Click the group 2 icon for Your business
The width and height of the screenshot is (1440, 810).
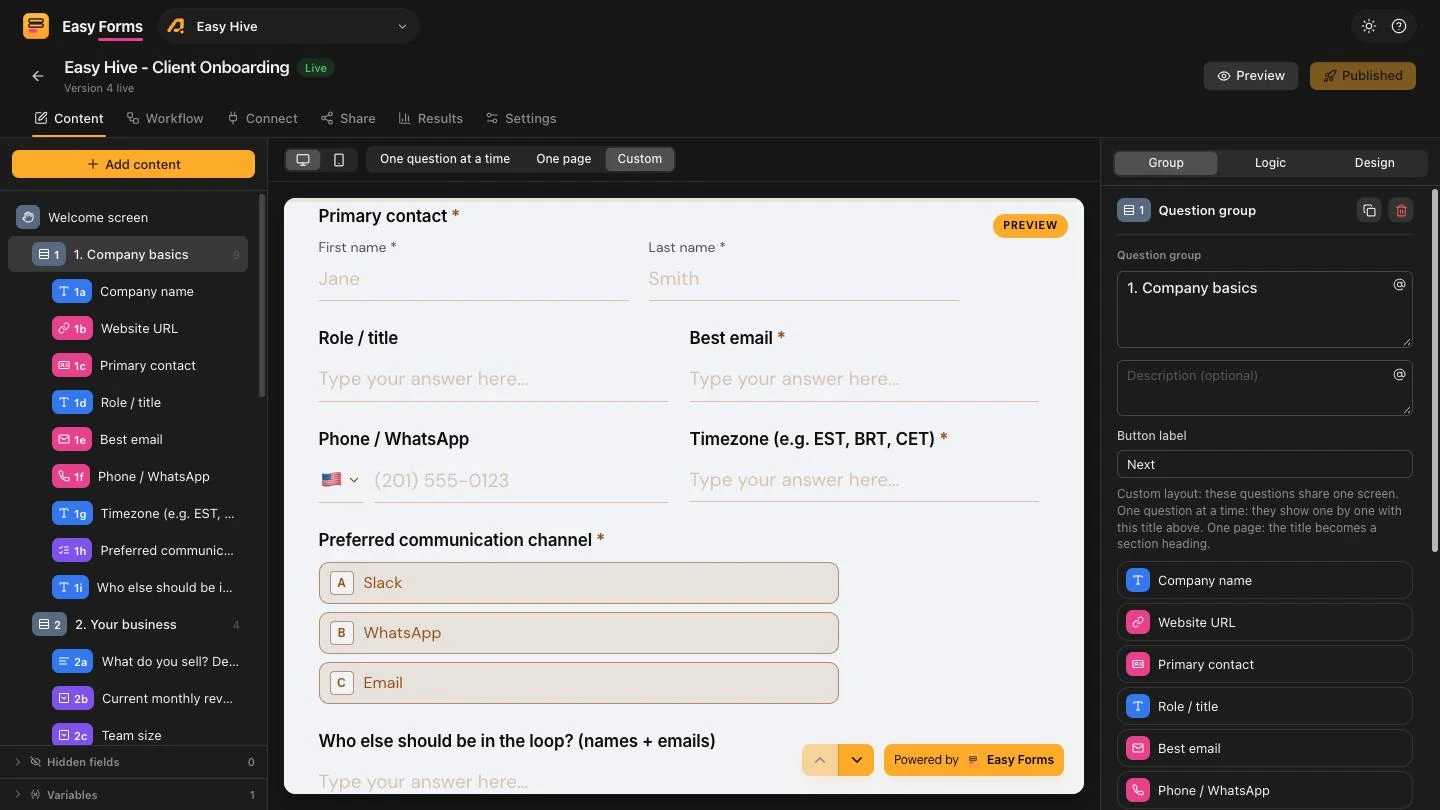click(49, 624)
